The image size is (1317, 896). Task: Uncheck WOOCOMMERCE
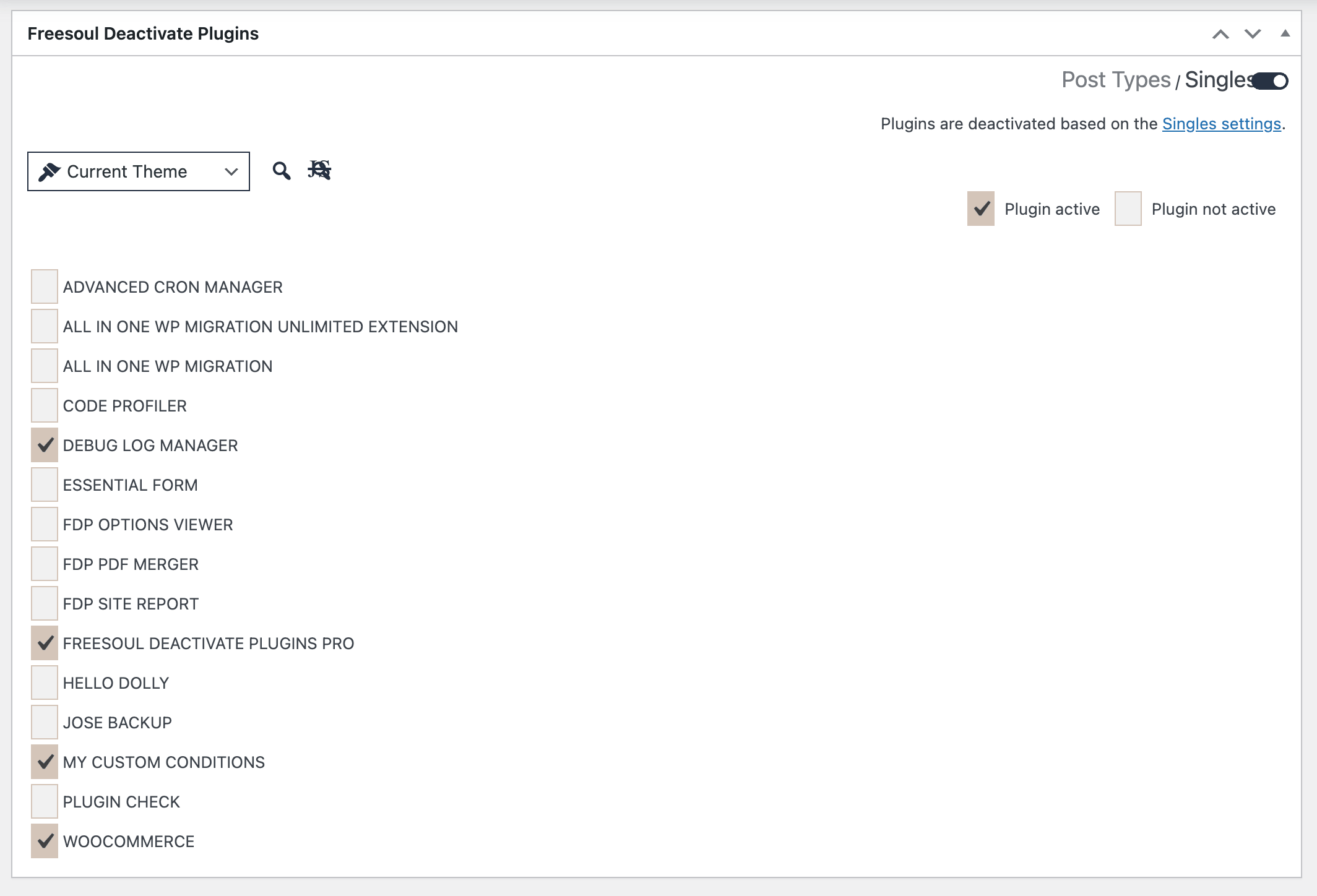[44, 842]
